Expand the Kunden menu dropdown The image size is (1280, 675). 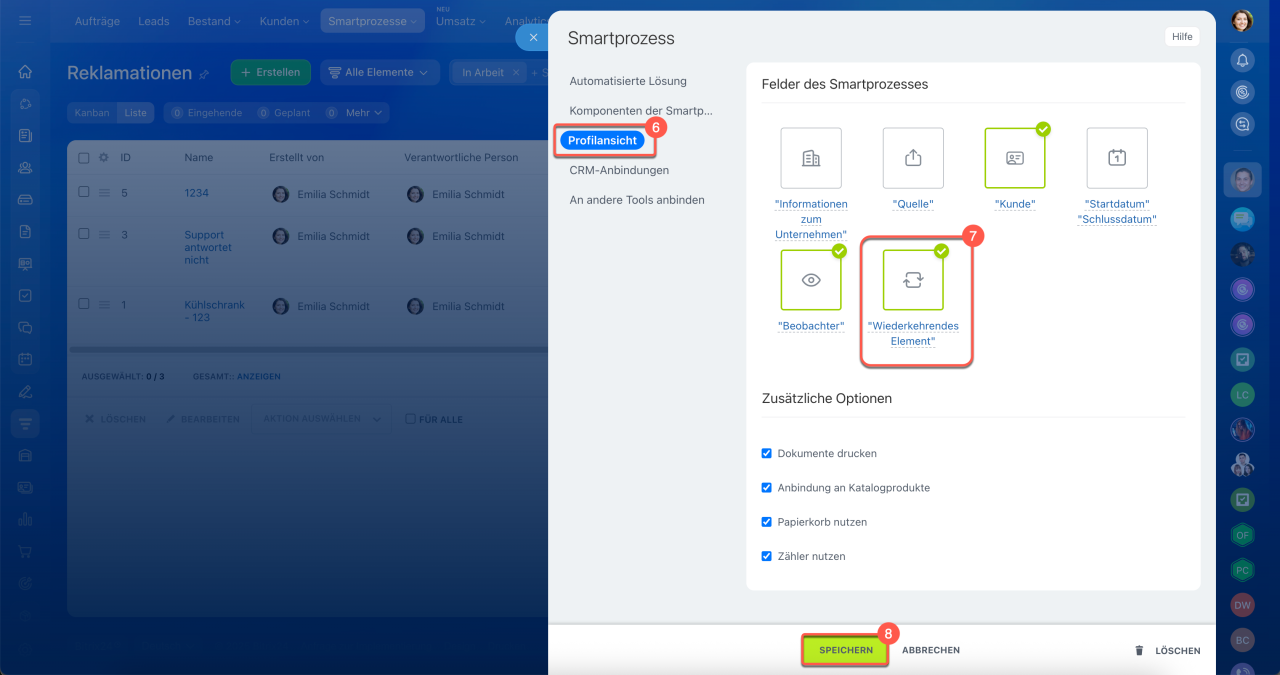pos(284,21)
